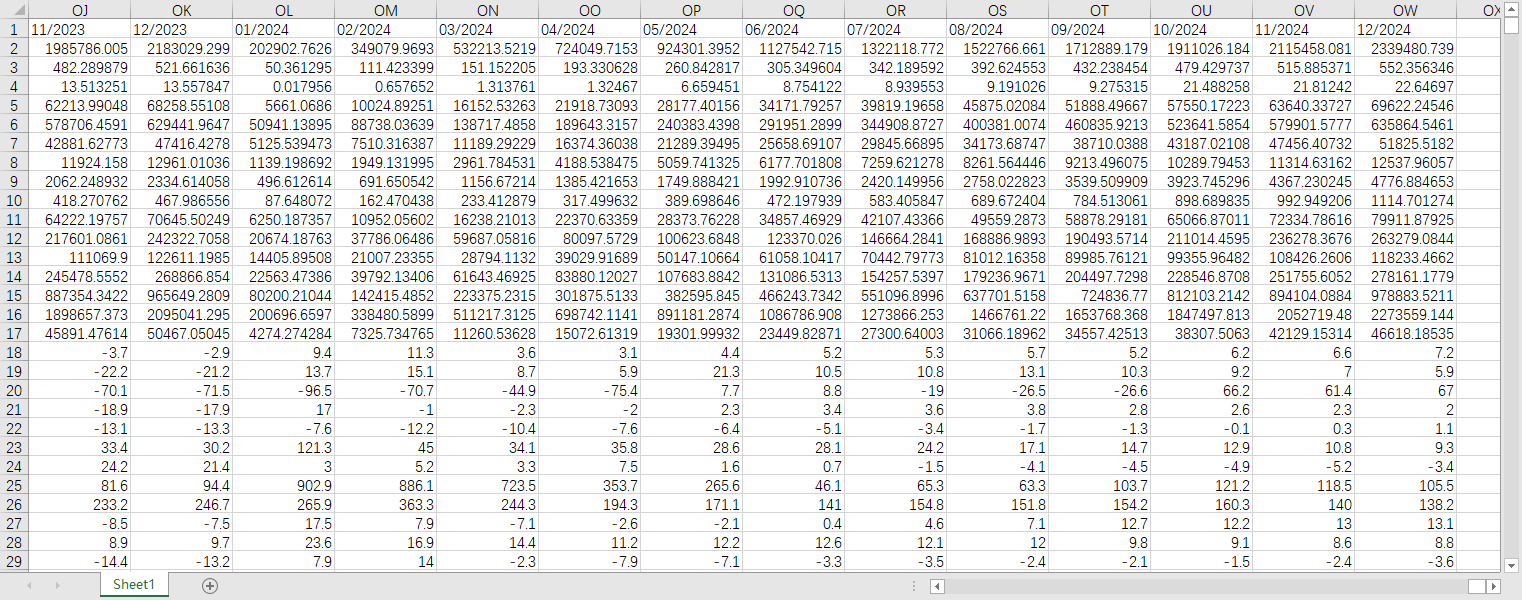Select column header OW
The width and height of the screenshot is (1522, 600).
tap(1405, 10)
